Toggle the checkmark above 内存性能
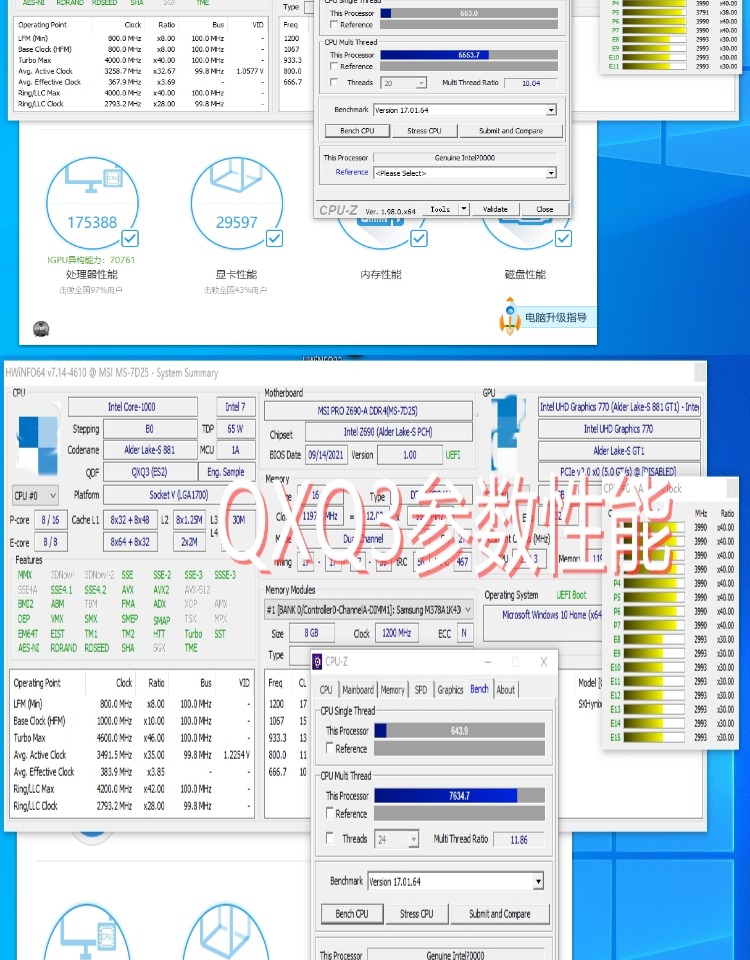The image size is (750, 960). [419, 238]
